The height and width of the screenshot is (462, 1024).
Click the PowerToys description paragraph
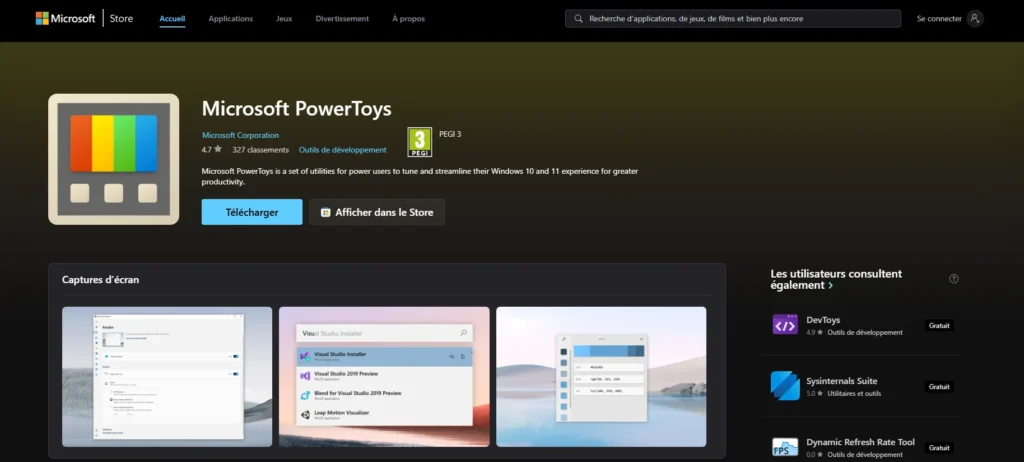420,176
